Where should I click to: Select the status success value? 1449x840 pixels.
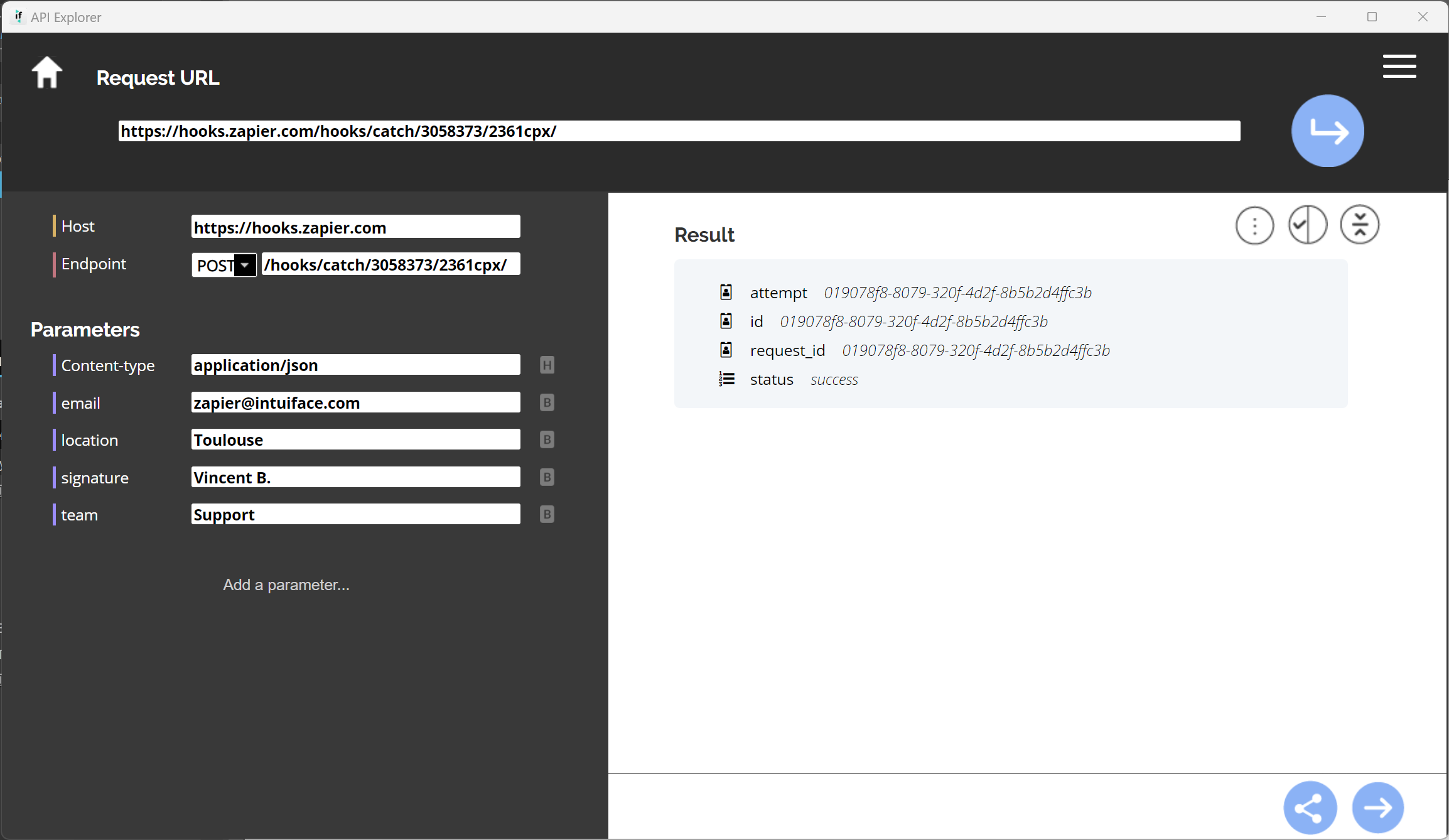[x=834, y=380]
